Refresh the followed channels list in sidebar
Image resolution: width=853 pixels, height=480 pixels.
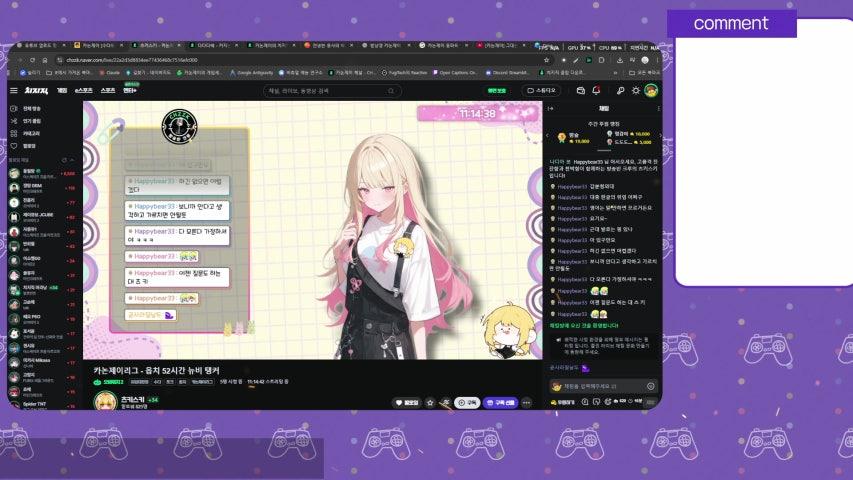[x=64, y=160]
